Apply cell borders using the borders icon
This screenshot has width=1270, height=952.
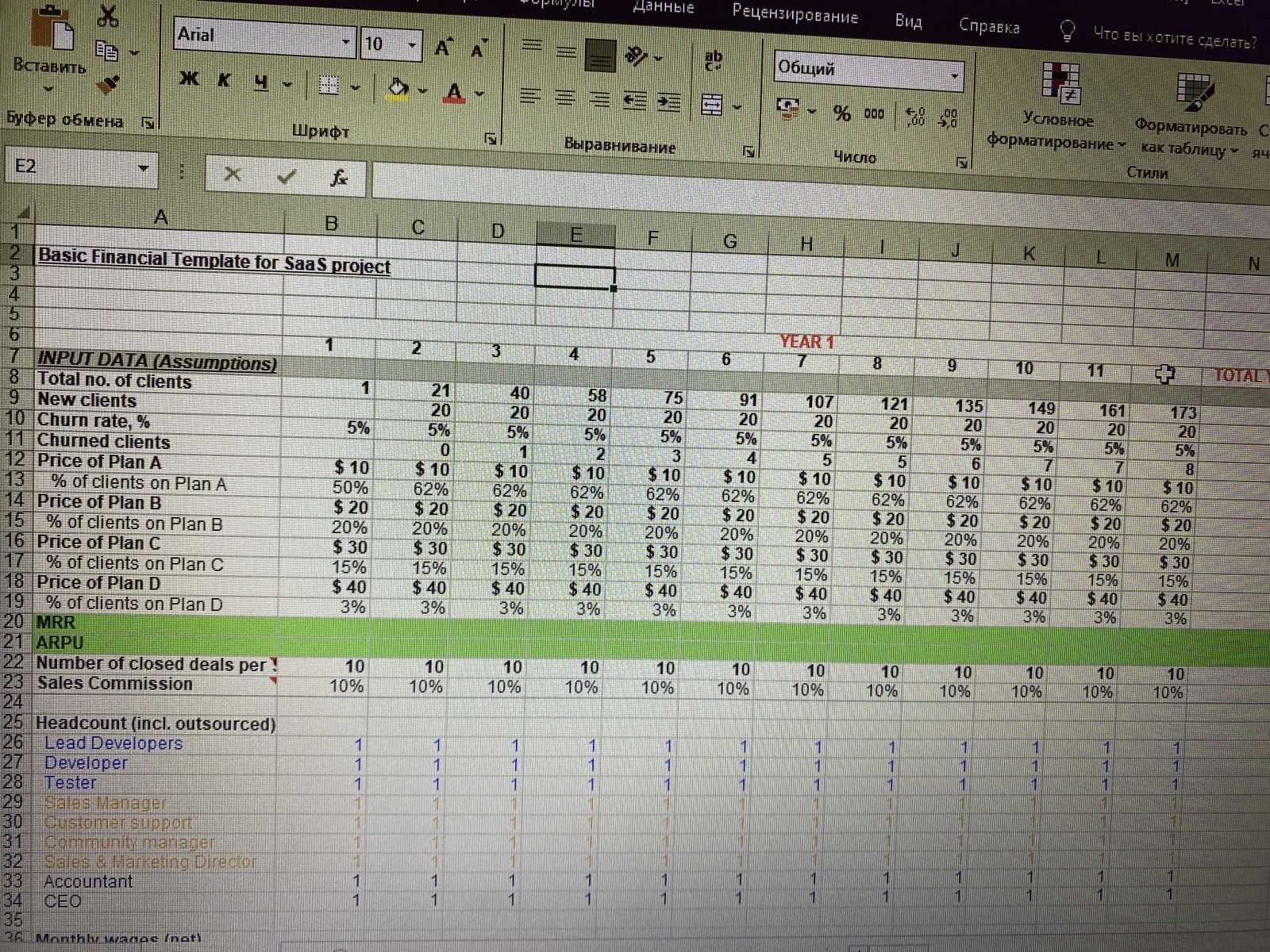pos(329,85)
